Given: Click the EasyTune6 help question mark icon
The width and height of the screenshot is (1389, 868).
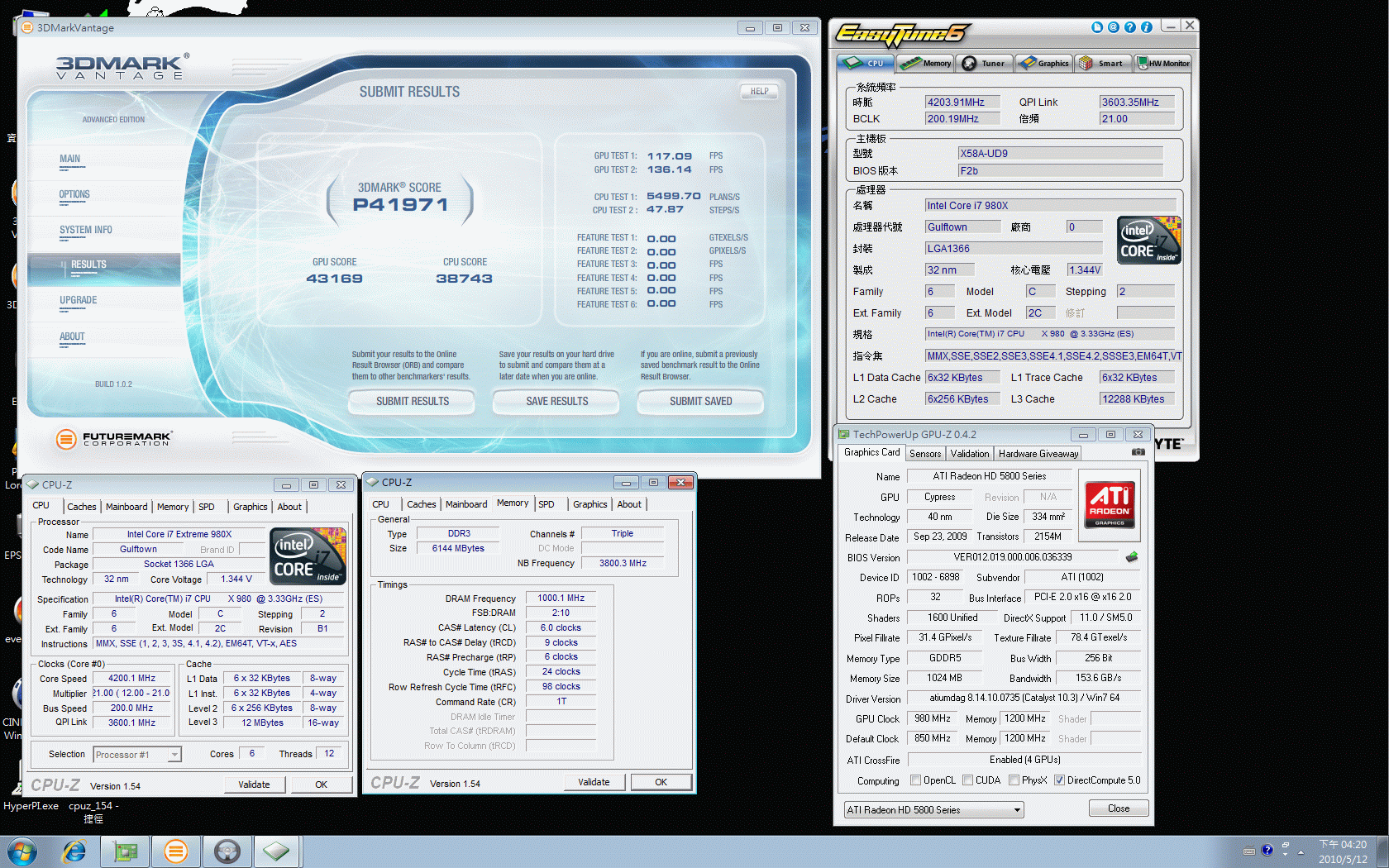Looking at the screenshot, I should click(1130, 27).
